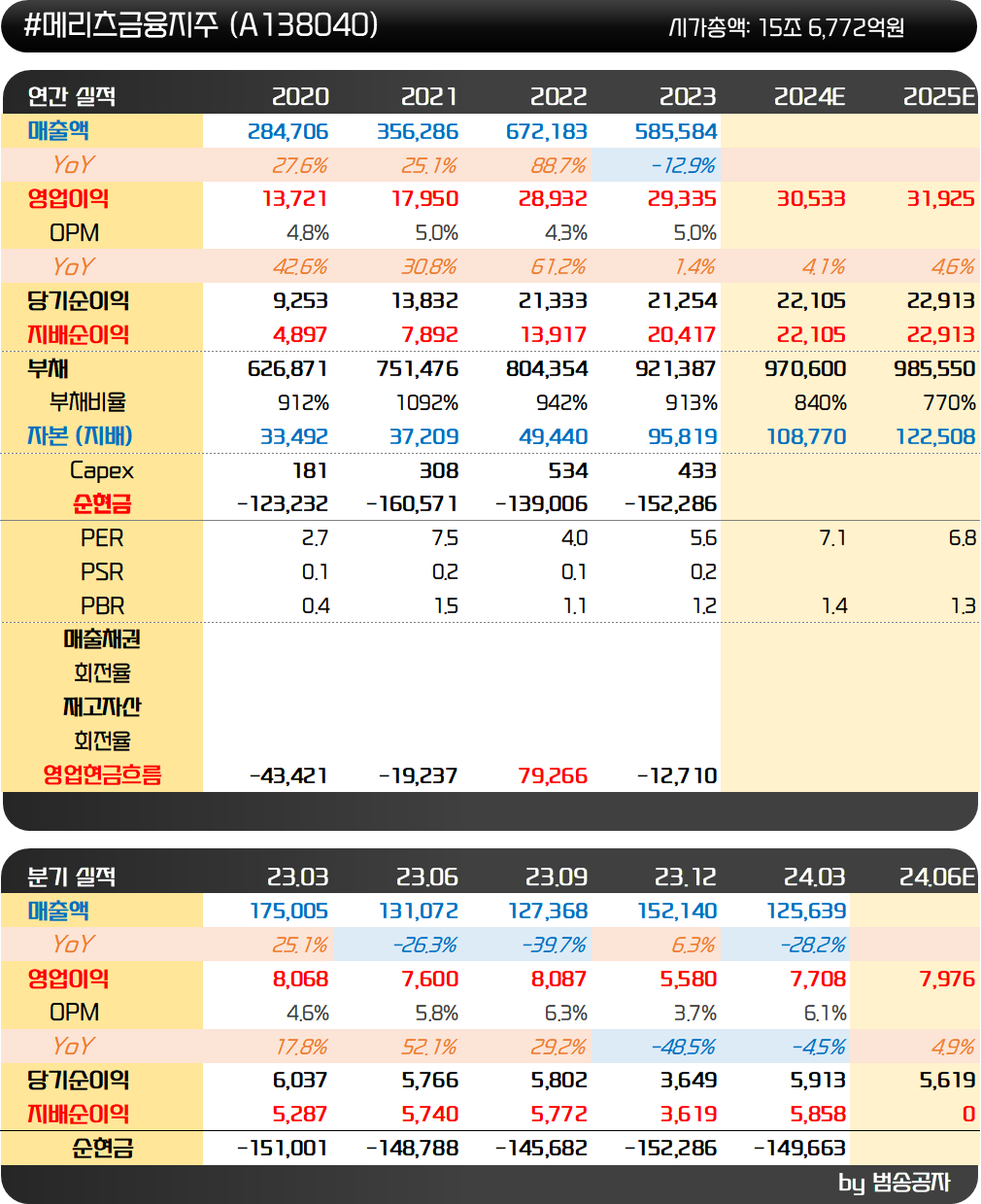Viewport: 981px width, 1204px height.
Task: Select annual 매출액 value 672,183
Action: pyautogui.click(x=547, y=131)
